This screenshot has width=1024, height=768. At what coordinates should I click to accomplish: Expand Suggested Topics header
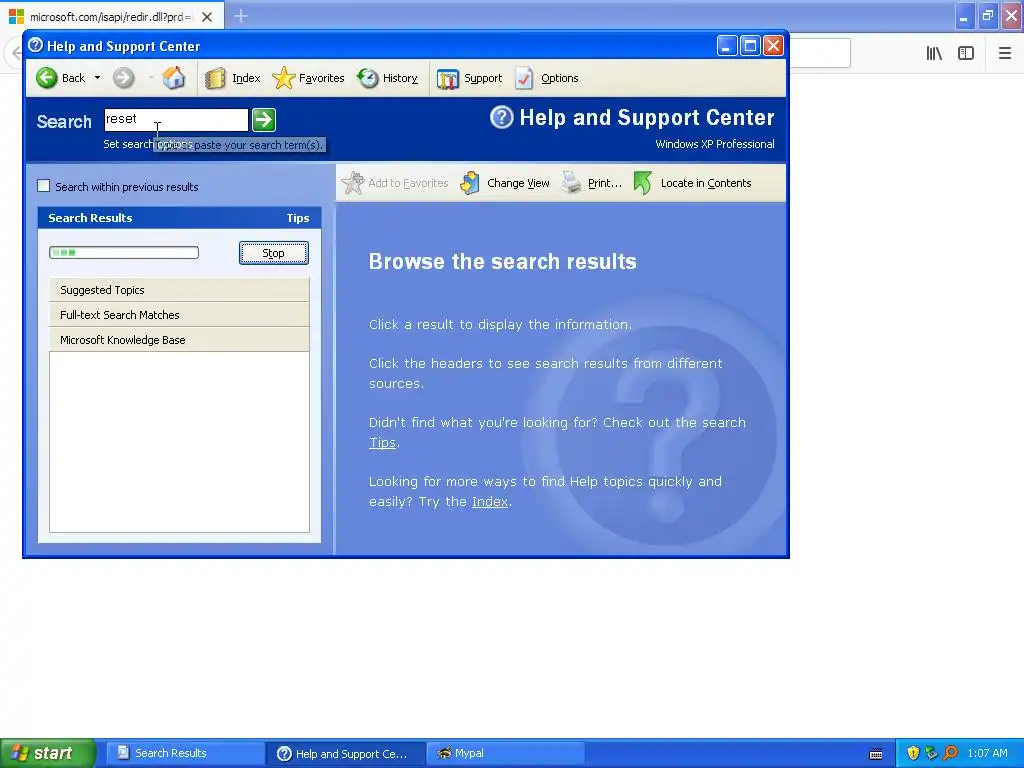pos(179,290)
